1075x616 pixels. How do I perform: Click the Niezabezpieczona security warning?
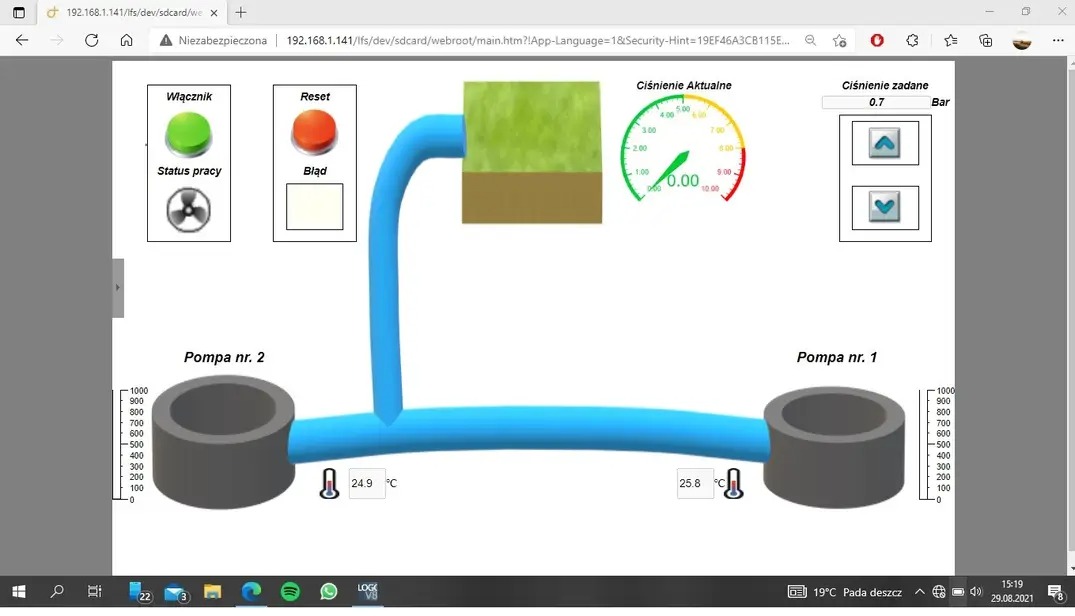click(213, 41)
